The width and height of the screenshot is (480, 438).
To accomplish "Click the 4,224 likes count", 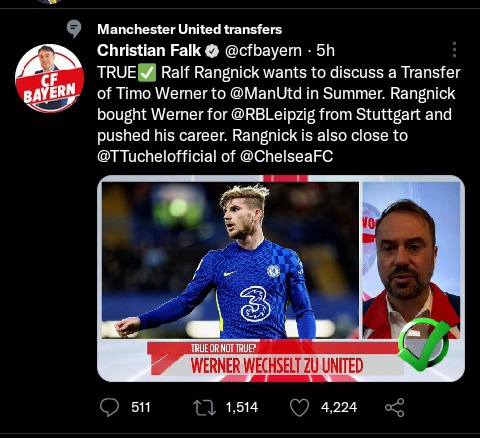I will [x=339, y=407].
